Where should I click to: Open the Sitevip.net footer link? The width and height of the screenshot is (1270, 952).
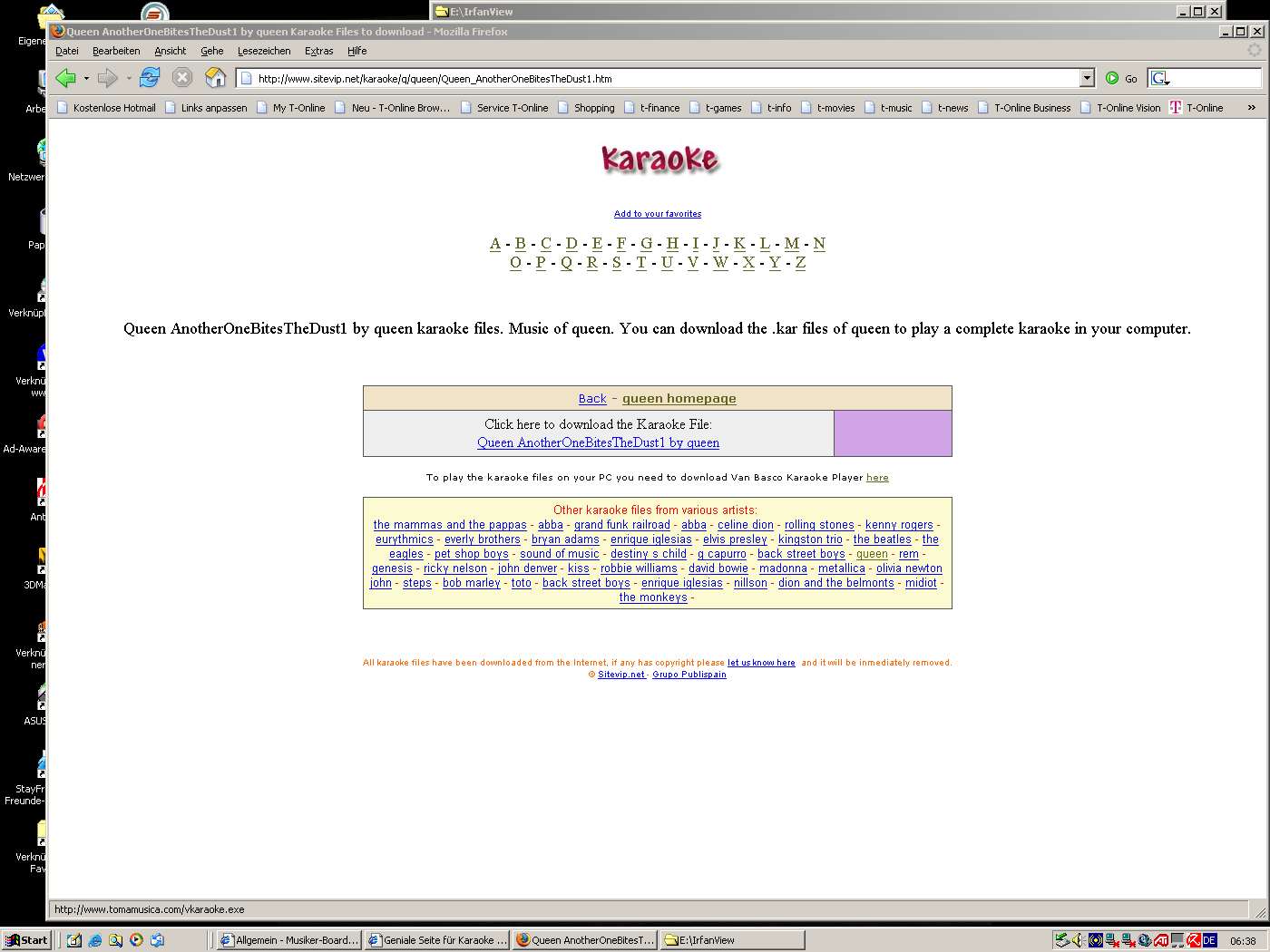[621, 675]
